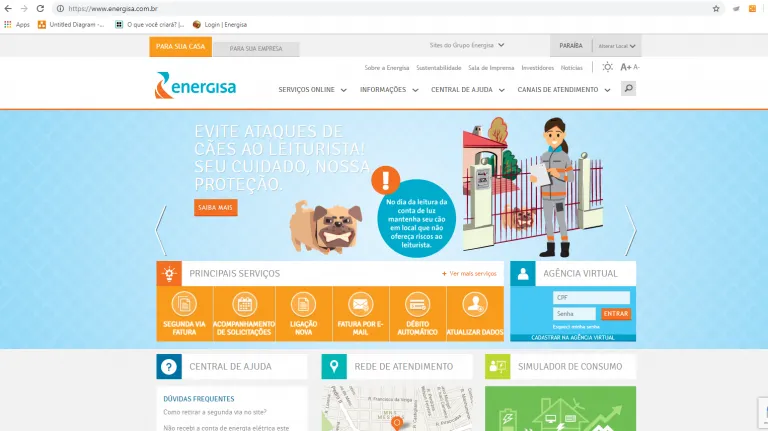Expand the Serviços Online menu
This screenshot has width=768, height=431.
click(312, 90)
